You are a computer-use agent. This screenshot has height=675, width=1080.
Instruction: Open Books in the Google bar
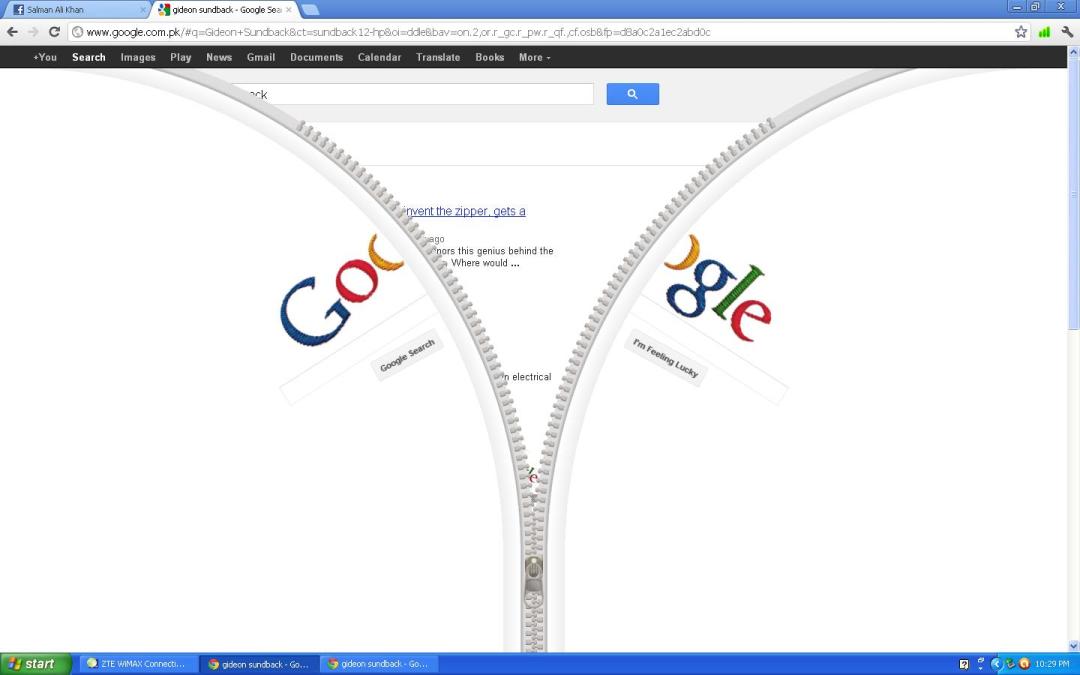tap(490, 57)
